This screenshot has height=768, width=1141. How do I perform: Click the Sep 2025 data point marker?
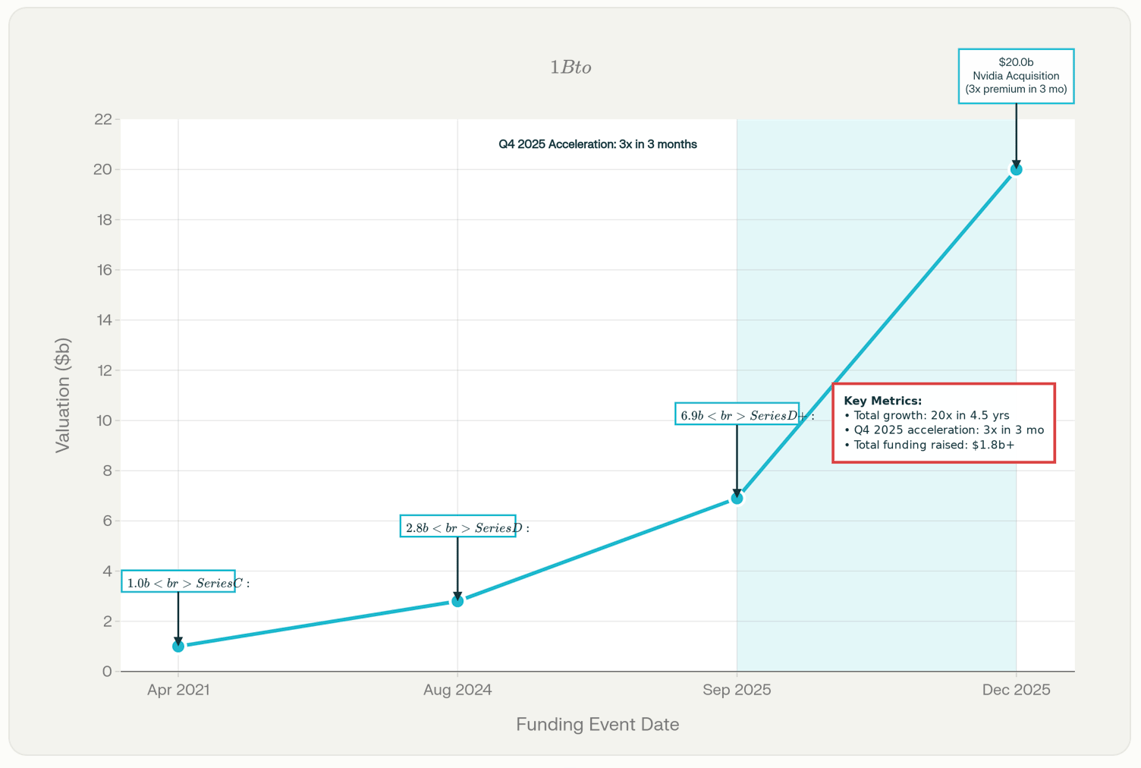tap(737, 498)
